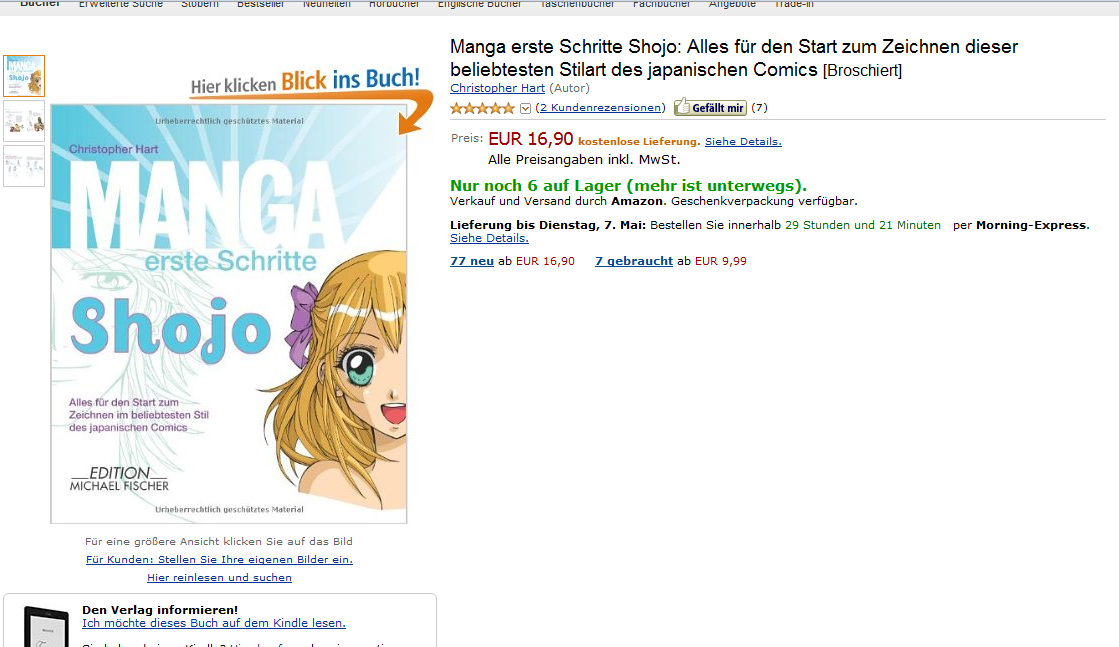Click 'Ich möchte dieses Buch auf dem Kindle lesen'
Image resolution: width=1119 pixels, height=647 pixels.
[x=214, y=623]
